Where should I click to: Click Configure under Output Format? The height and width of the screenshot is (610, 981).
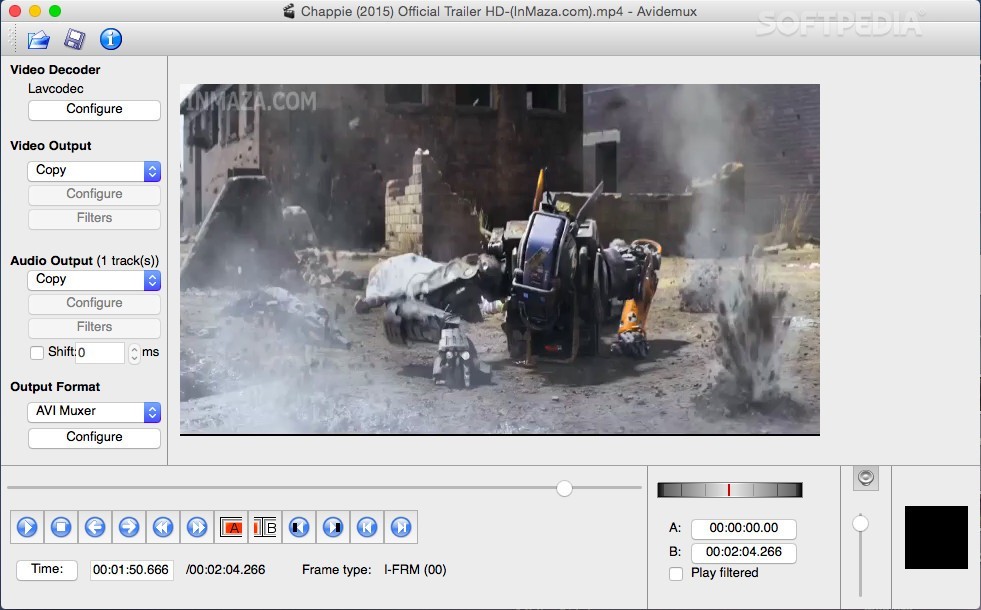coord(94,437)
